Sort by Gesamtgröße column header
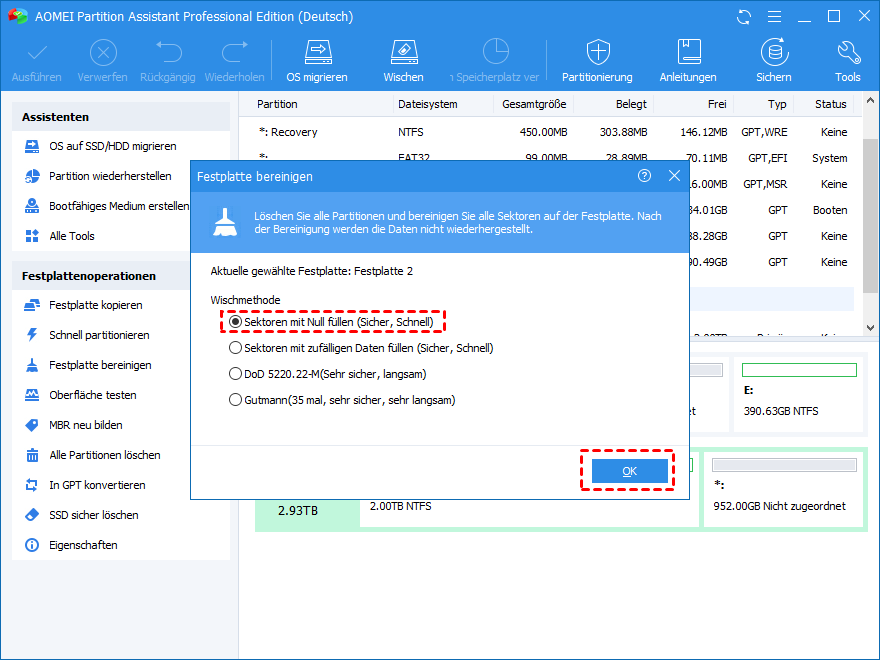 pos(534,104)
